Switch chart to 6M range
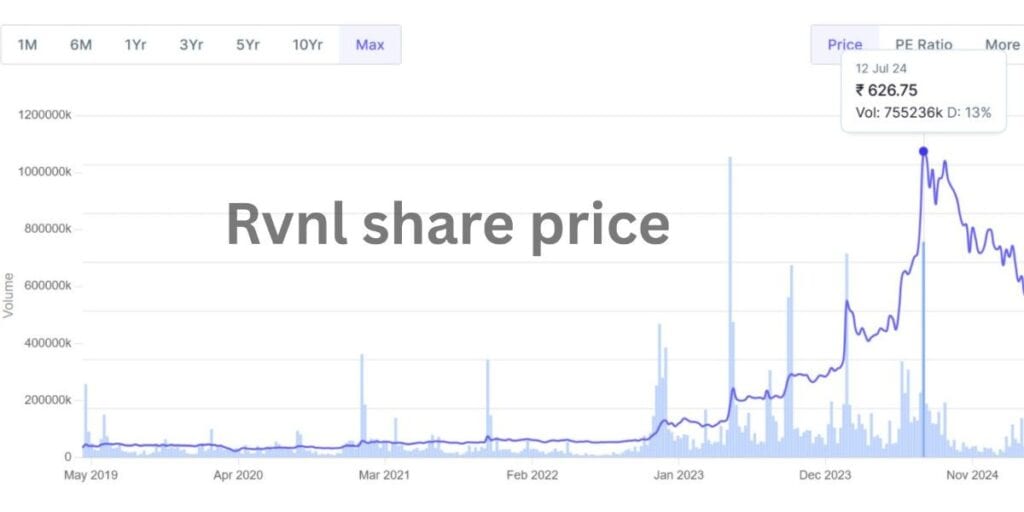This screenshot has height=512, width=1024. pos(81,45)
